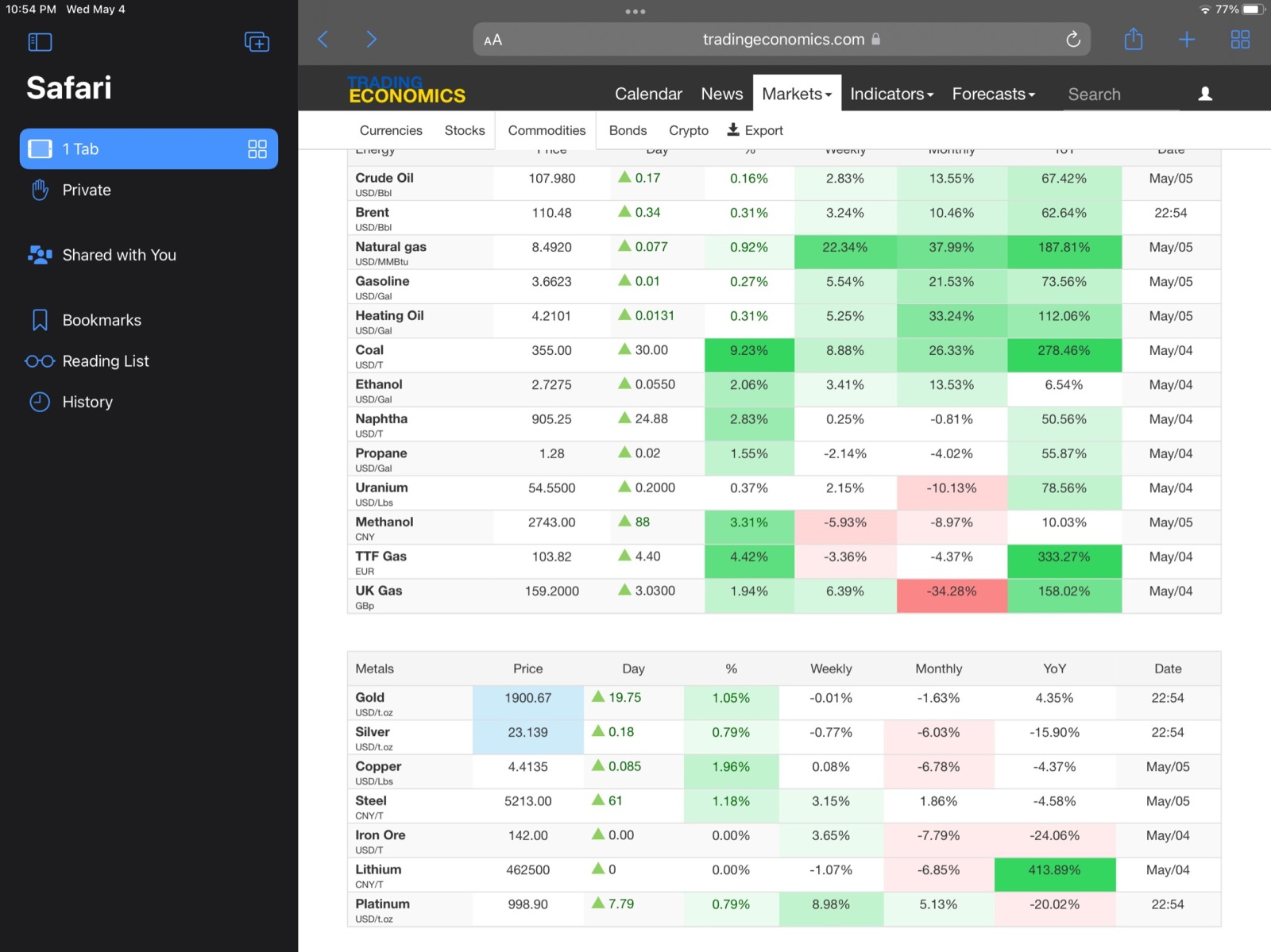Click the Export download button
This screenshot has height=952, width=1271.
pos(755,130)
